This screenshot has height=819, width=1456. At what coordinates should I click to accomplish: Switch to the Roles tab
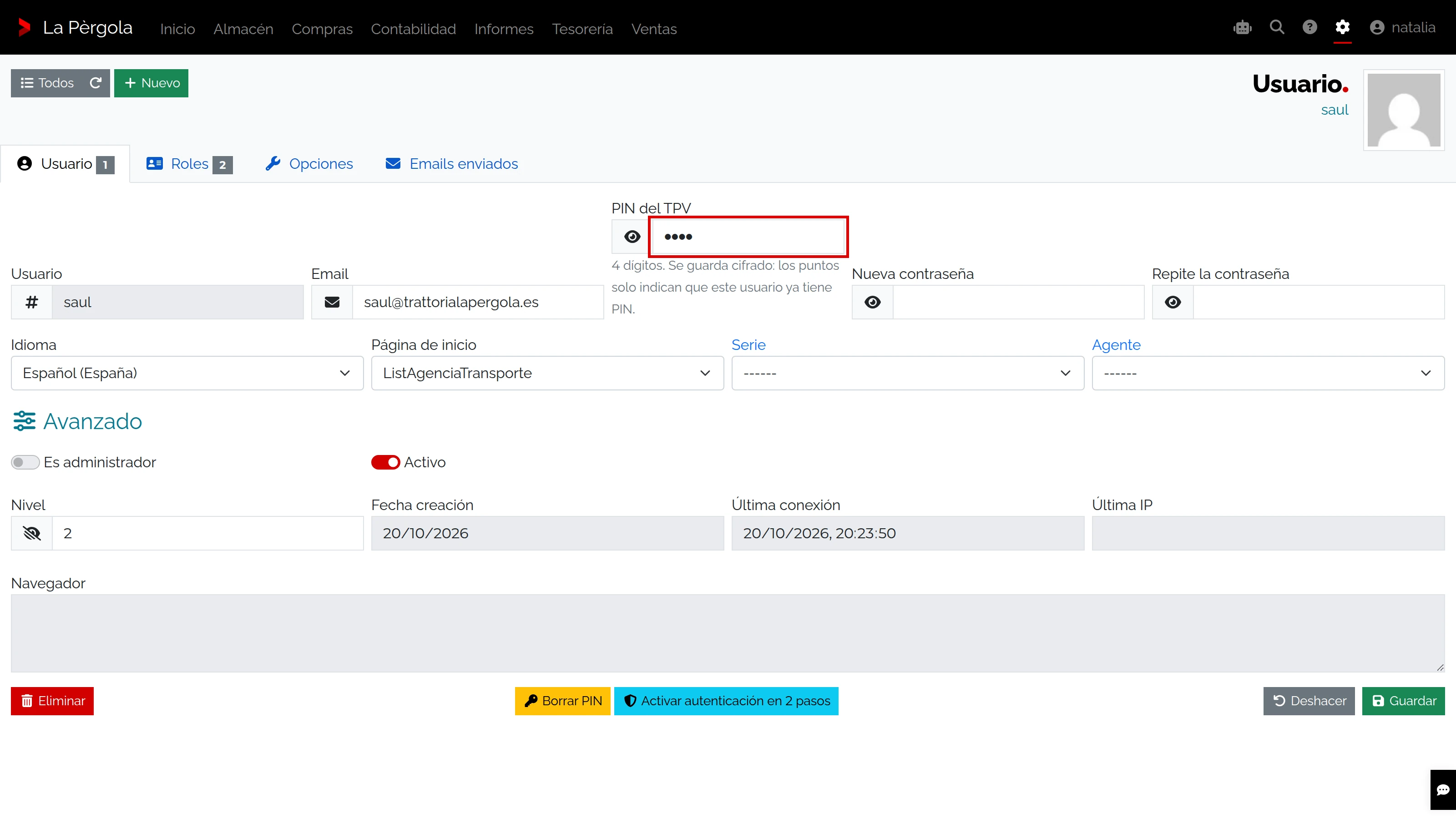click(189, 164)
